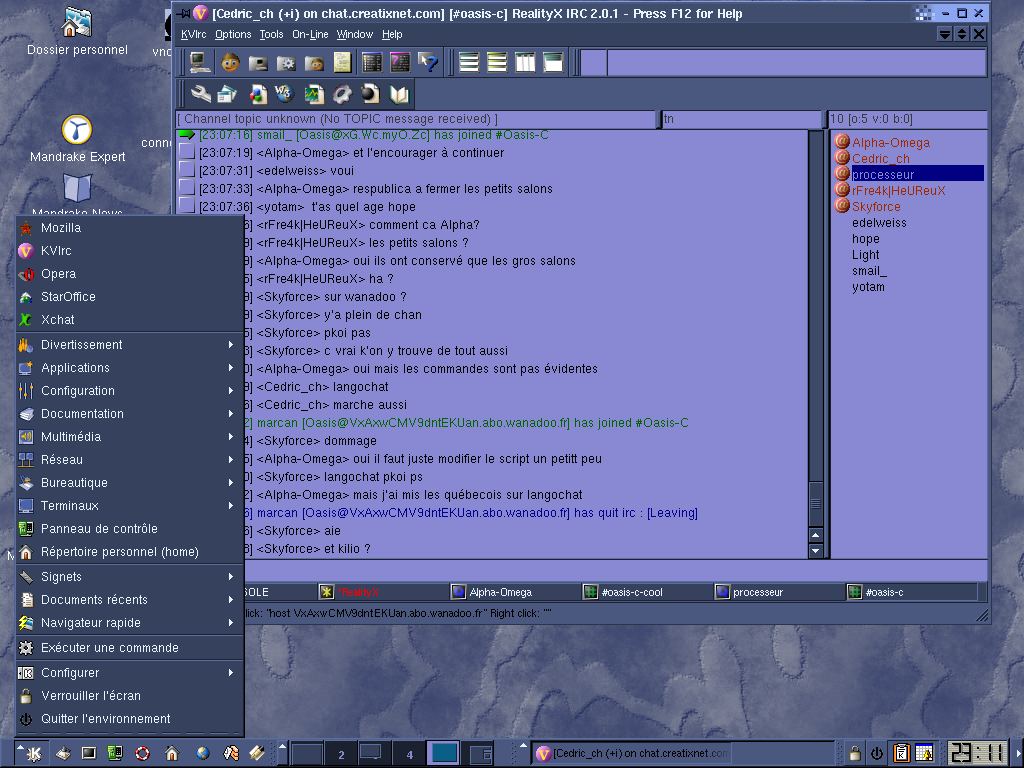Screen dimensions: 1024x768
Task: Click the green chart document icon
Action: 314,95
